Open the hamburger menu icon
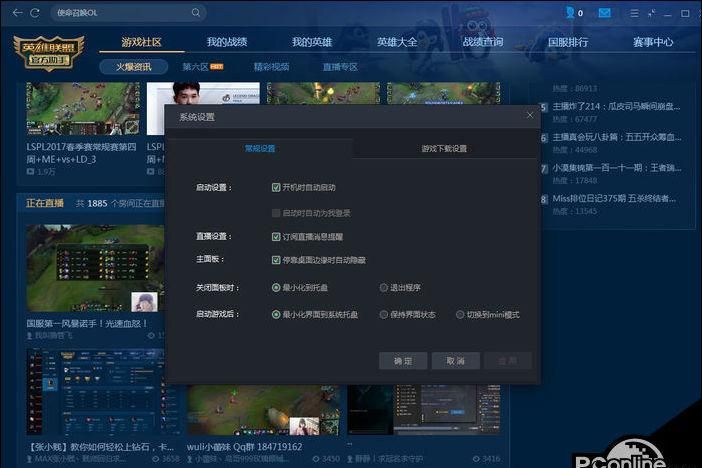Viewport: 702px width, 468px height. [634, 13]
